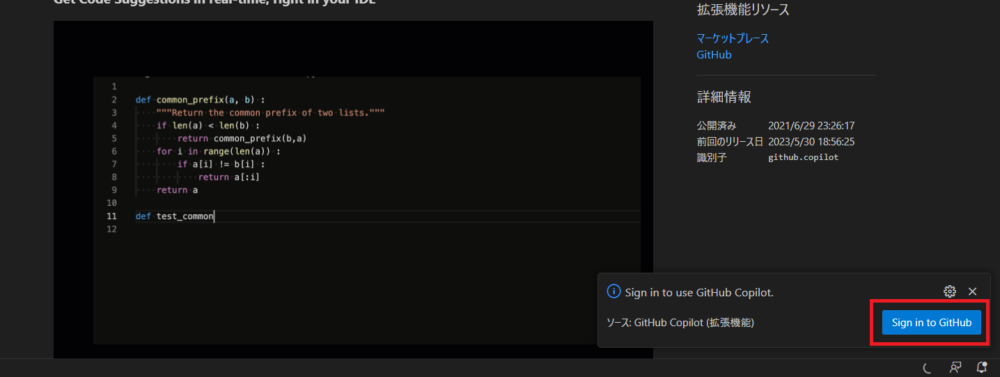Image resolution: width=1000 pixels, height=377 pixels.
Task: Click the Sign in to GitHub button
Action: pos(931,323)
